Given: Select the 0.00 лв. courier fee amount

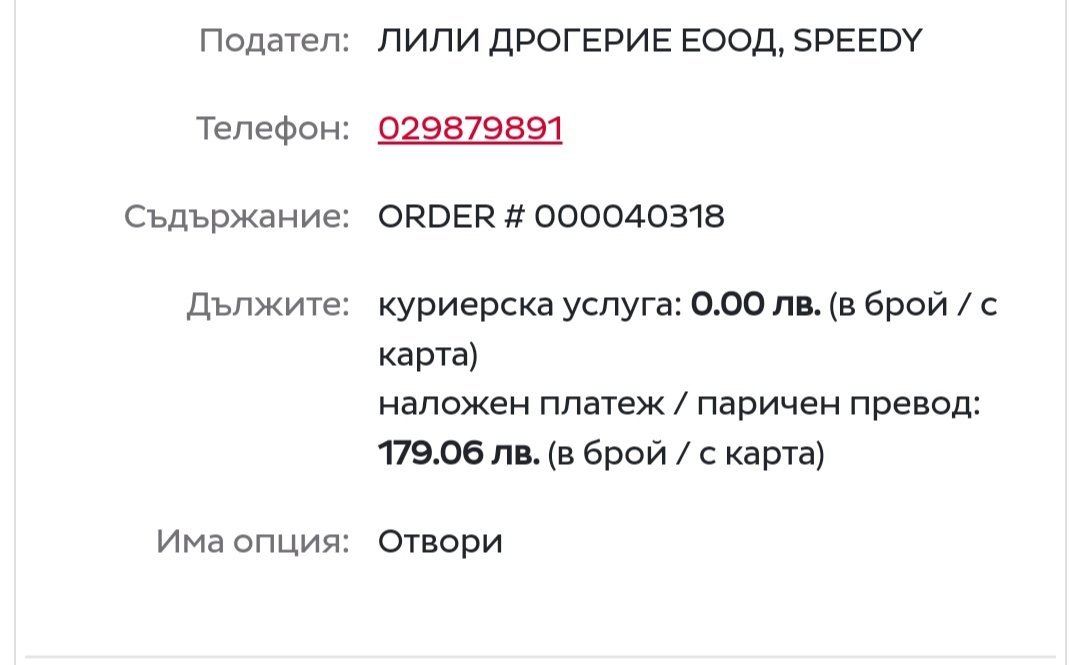Looking at the screenshot, I should click(x=755, y=305).
